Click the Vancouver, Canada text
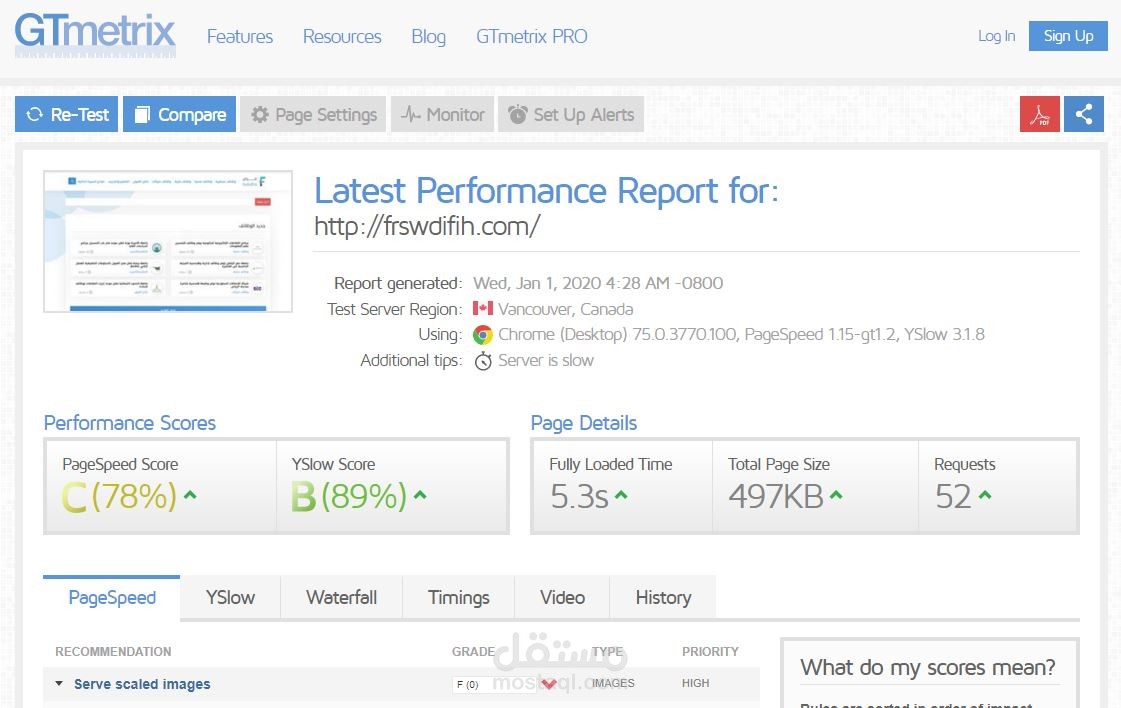 [x=566, y=309]
